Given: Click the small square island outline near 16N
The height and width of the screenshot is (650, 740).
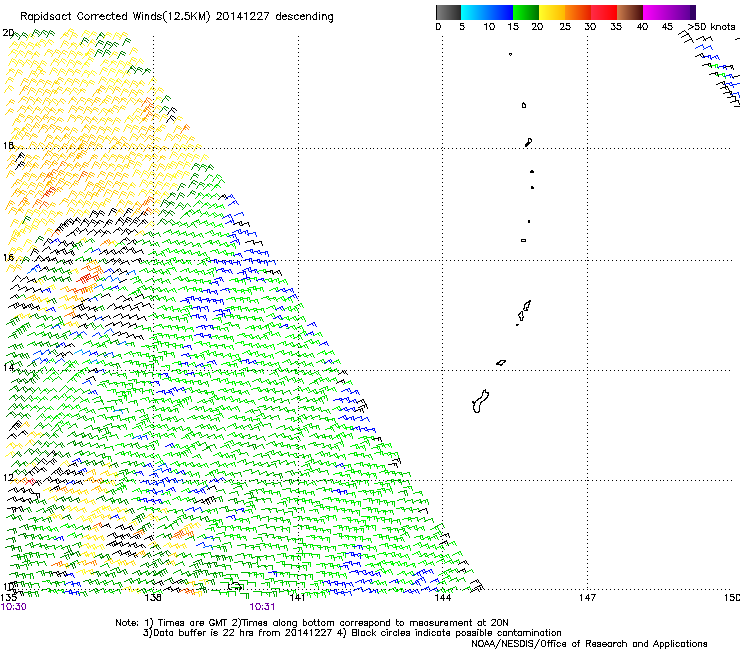Looking at the screenshot, I should 523,240.
